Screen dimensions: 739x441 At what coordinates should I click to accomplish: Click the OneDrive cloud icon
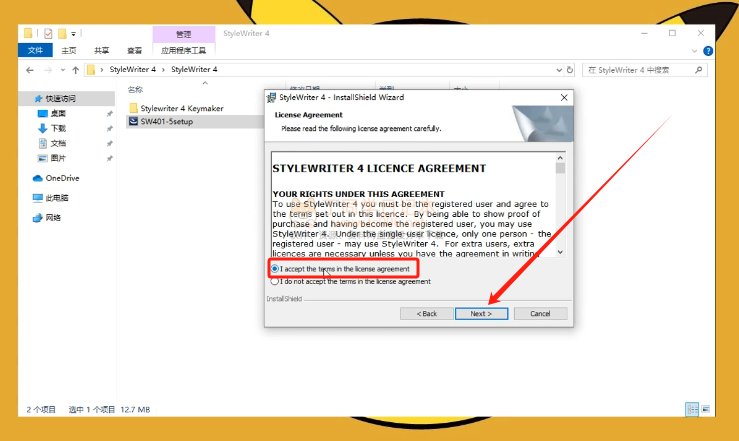click(38, 178)
